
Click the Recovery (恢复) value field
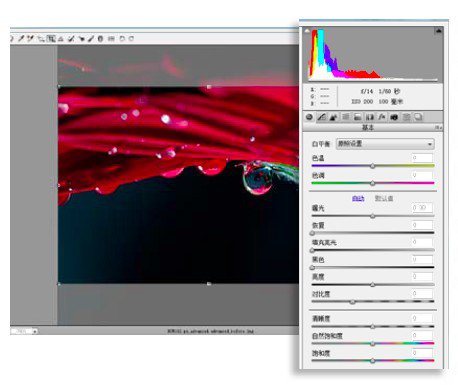click(x=422, y=225)
